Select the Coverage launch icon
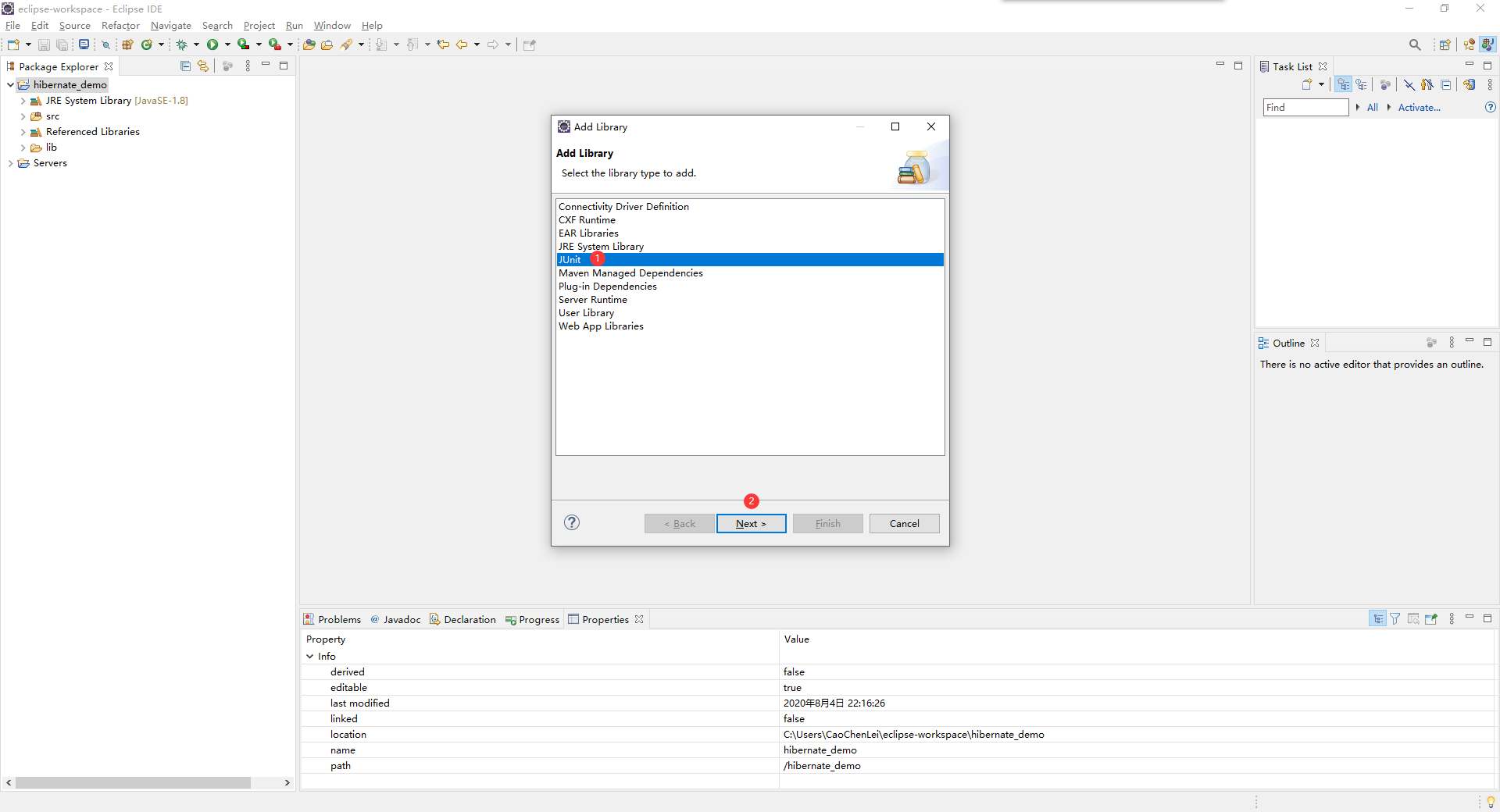This screenshot has height=812, width=1500. point(242,45)
